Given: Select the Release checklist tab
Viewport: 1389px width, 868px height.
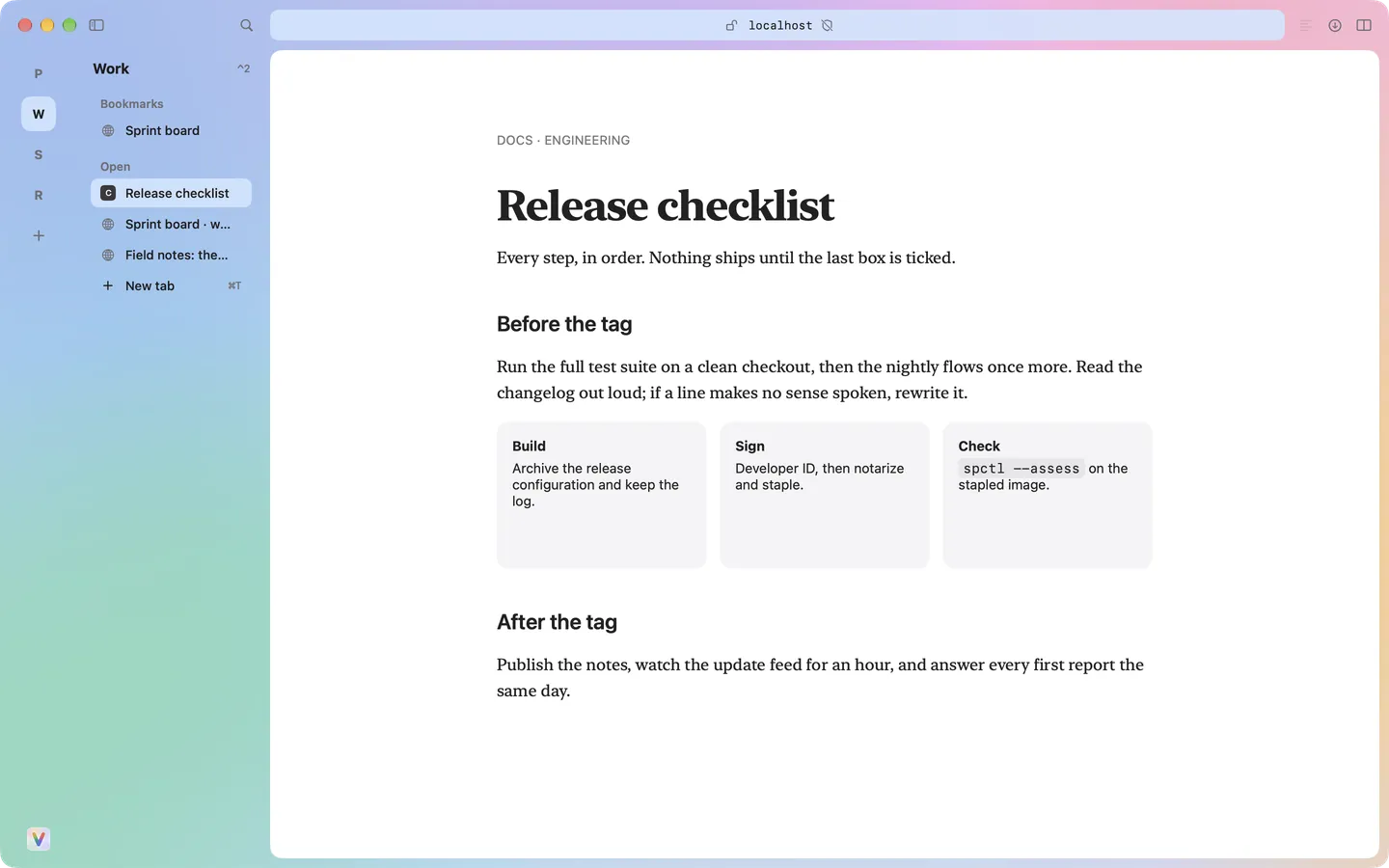Looking at the screenshot, I should click(x=171, y=193).
